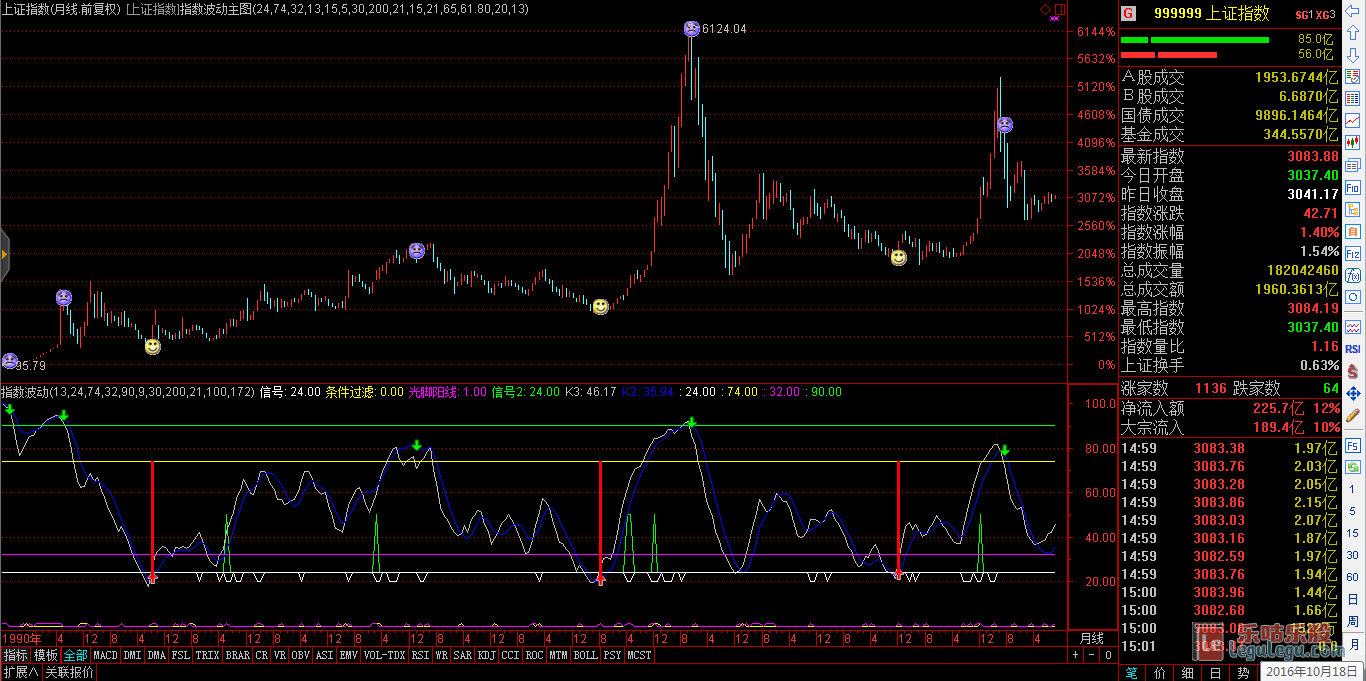The width and height of the screenshot is (1366, 681).
Task: Switch to 15-minute period
Action: (1352, 533)
